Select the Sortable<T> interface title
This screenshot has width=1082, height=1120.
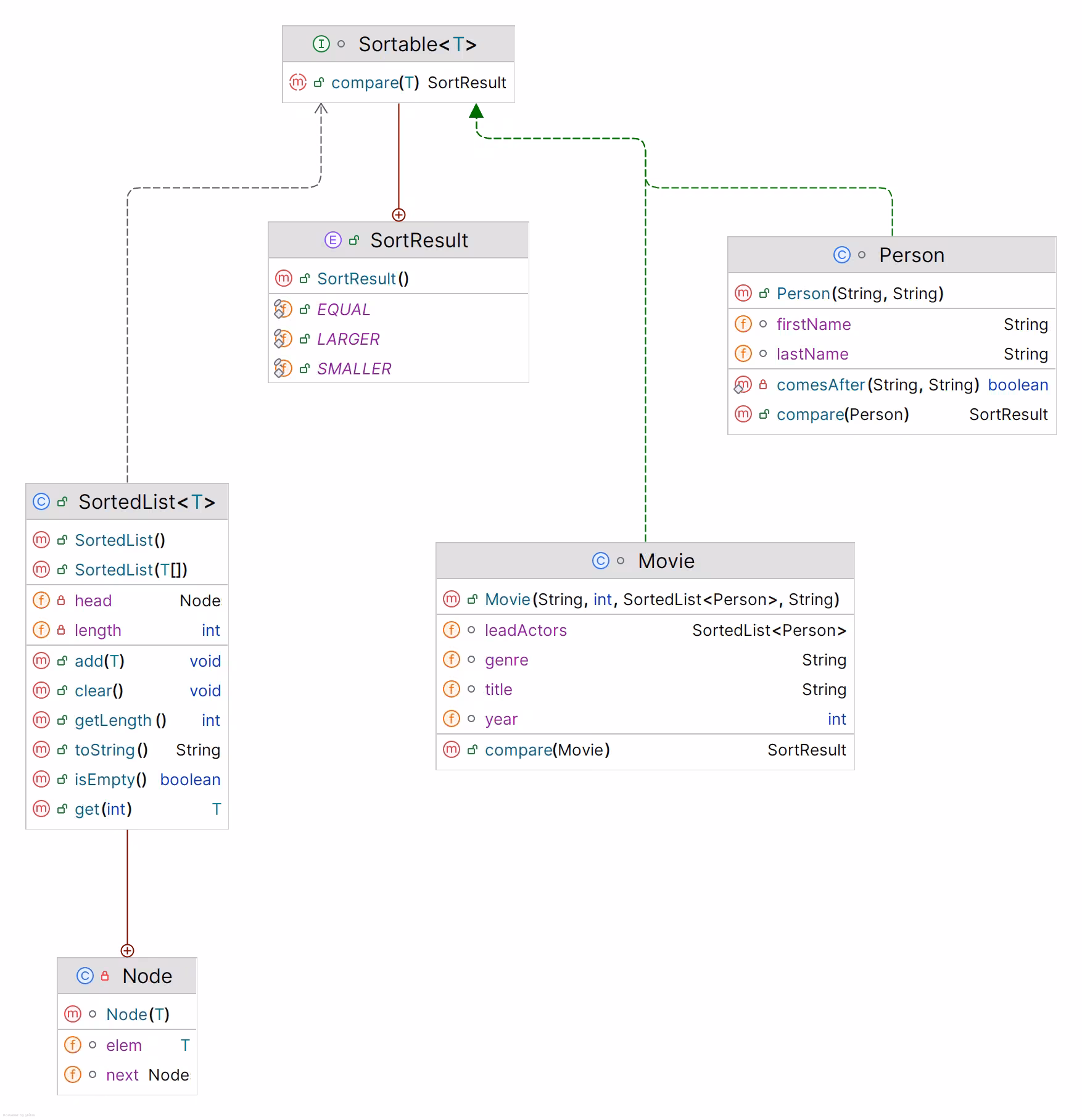tap(418, 44)
